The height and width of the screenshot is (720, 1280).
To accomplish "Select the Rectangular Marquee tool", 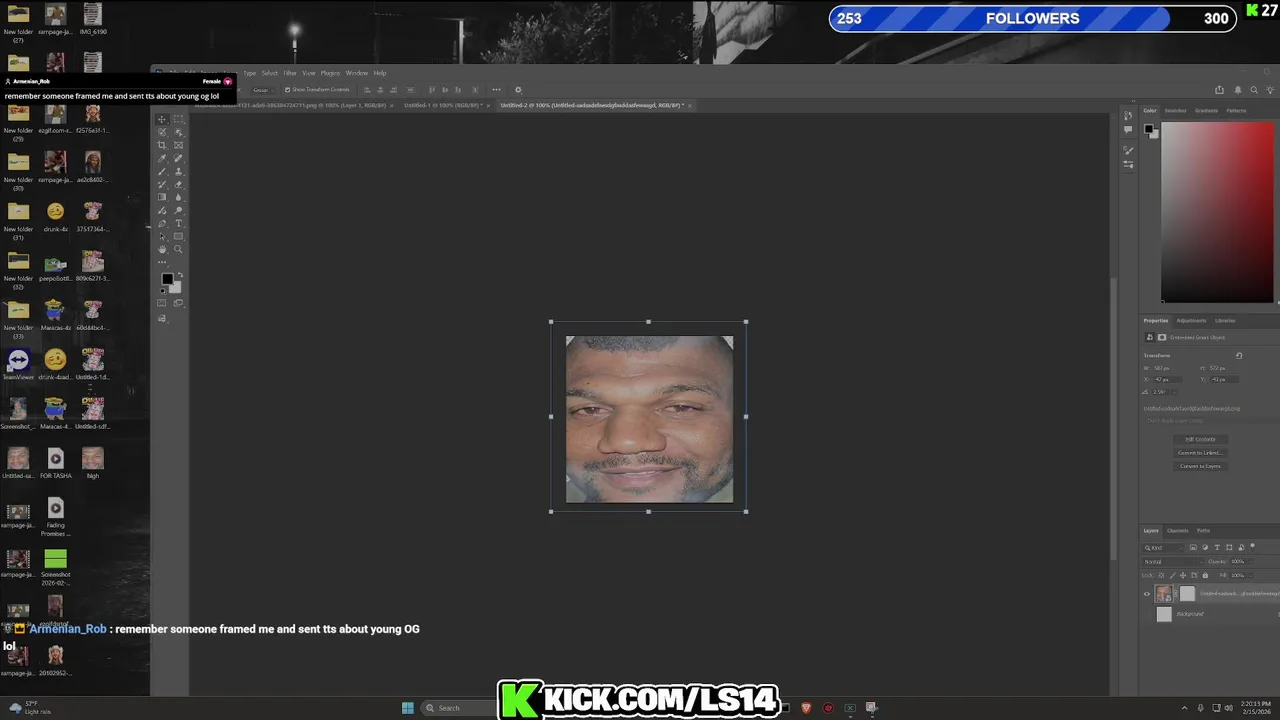I will 178,119.
